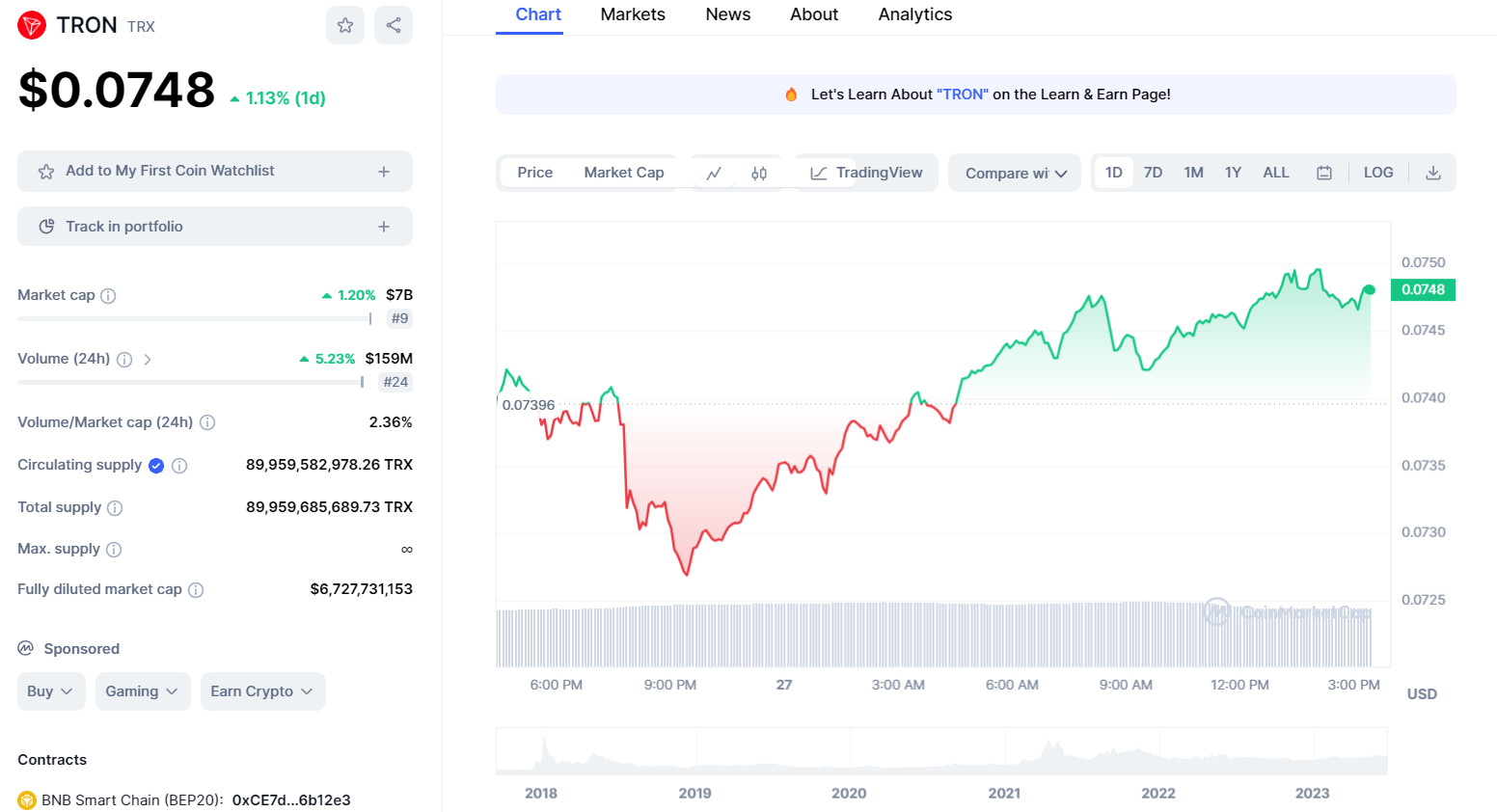Star TRON with the favorite icon
The image size is (1497, 812).
tap(345, 25)
